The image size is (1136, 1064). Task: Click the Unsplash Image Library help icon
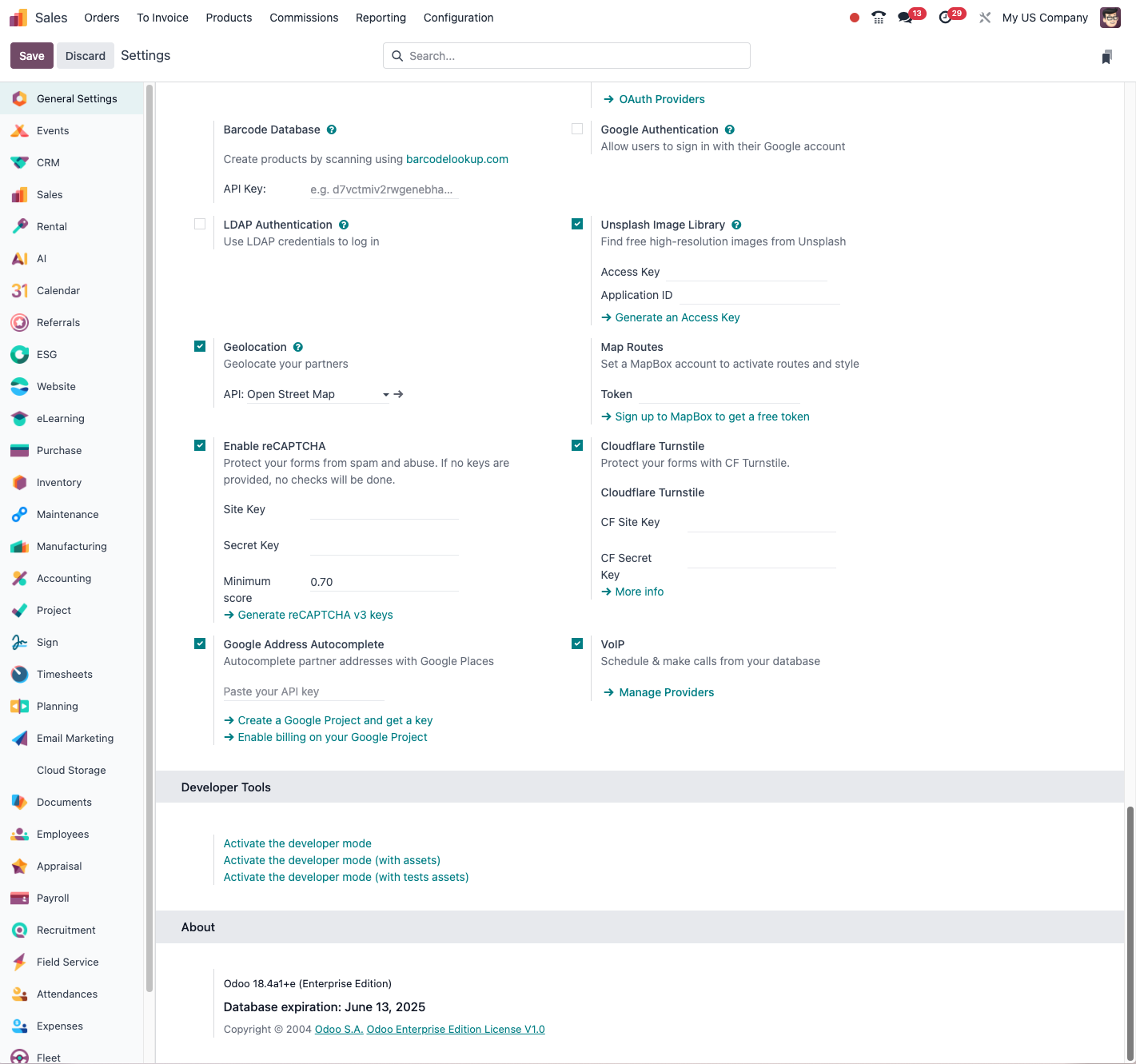point(736,225)
